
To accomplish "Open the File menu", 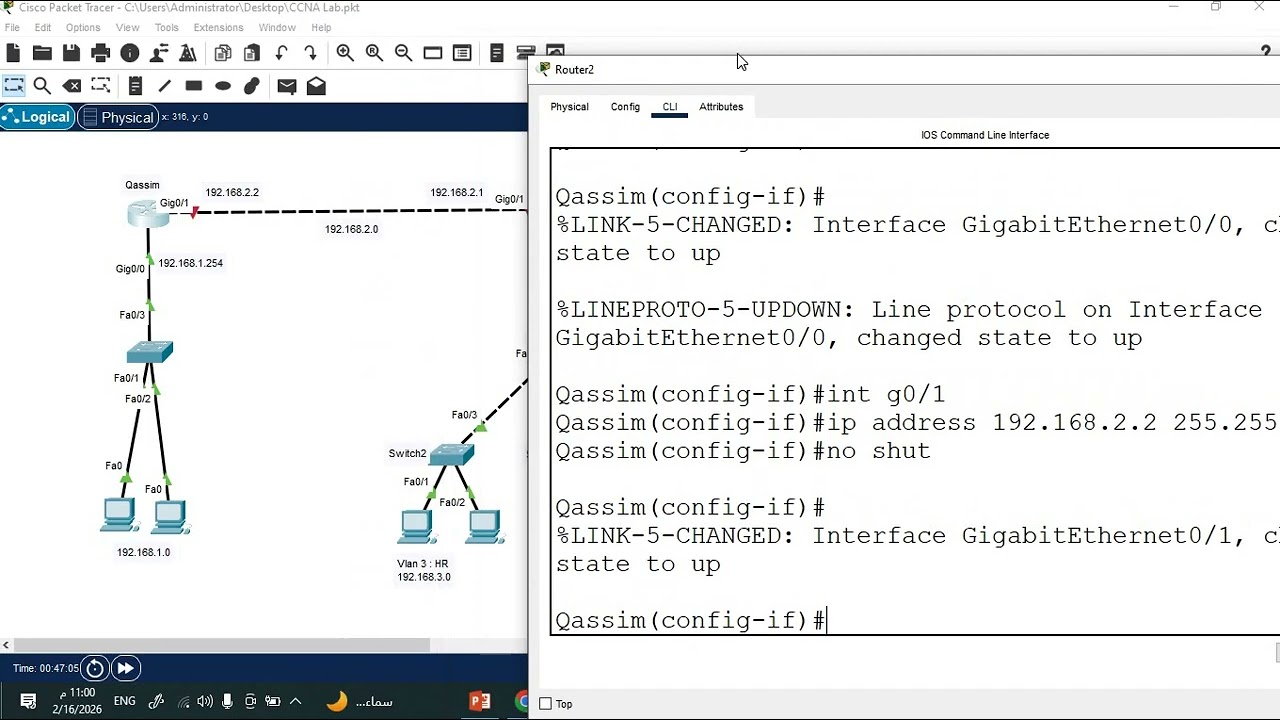I will point(12,28).
